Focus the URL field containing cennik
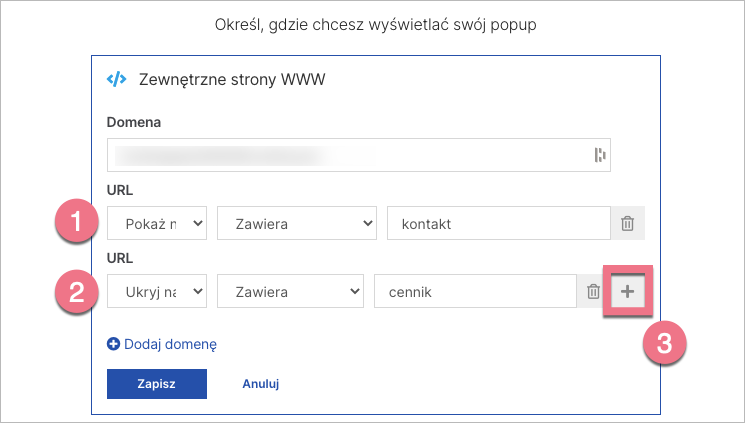Screen dimensions: 745x423 (x=475, y=292)
